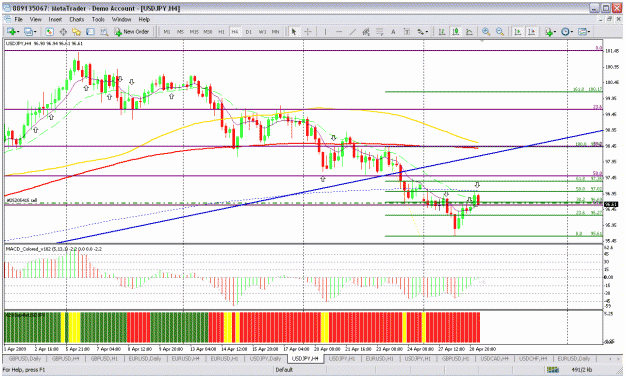Click the New Order button
625x376 pixels.
pyautogui.click(x=132, y=31)
